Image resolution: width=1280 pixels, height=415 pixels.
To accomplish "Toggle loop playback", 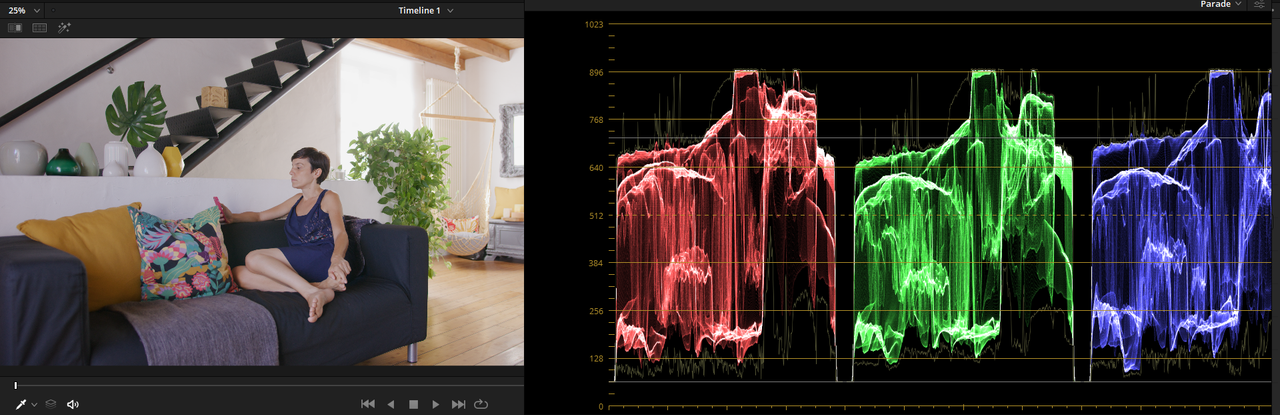I will click(x=482, y=404).
